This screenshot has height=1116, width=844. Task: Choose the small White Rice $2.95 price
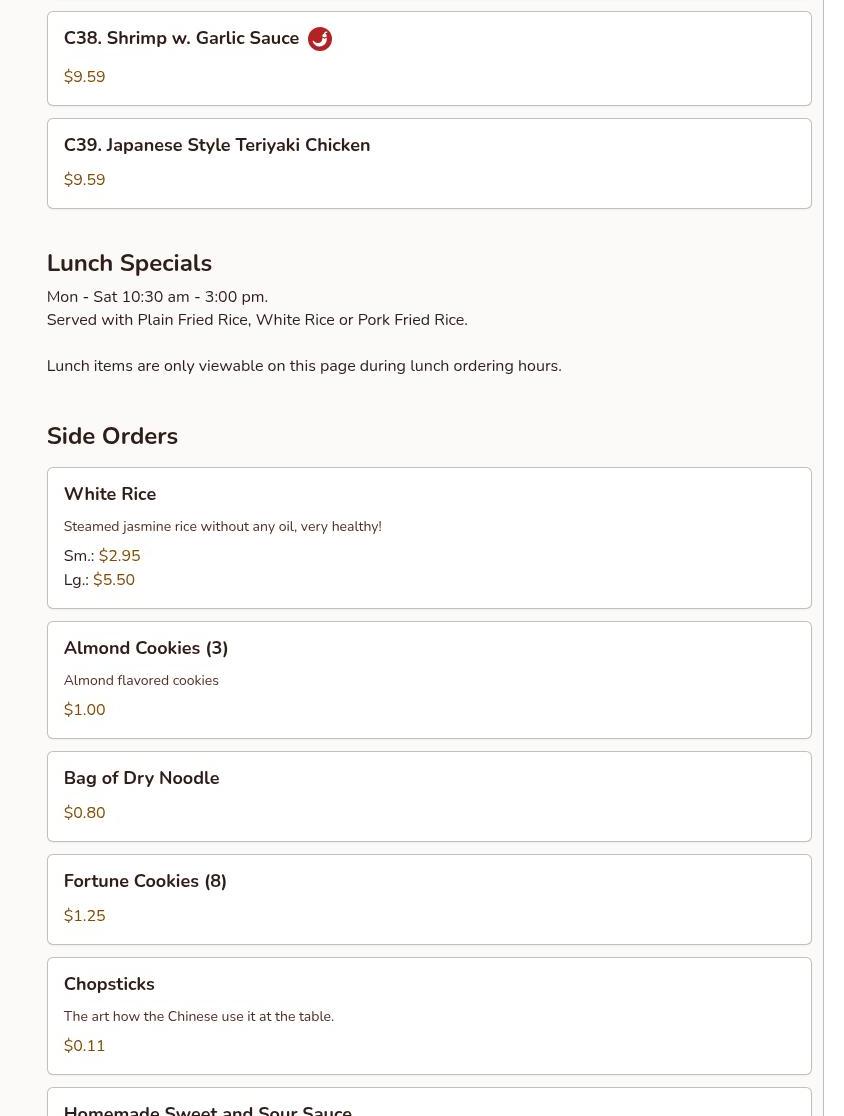tap(119, 556)
